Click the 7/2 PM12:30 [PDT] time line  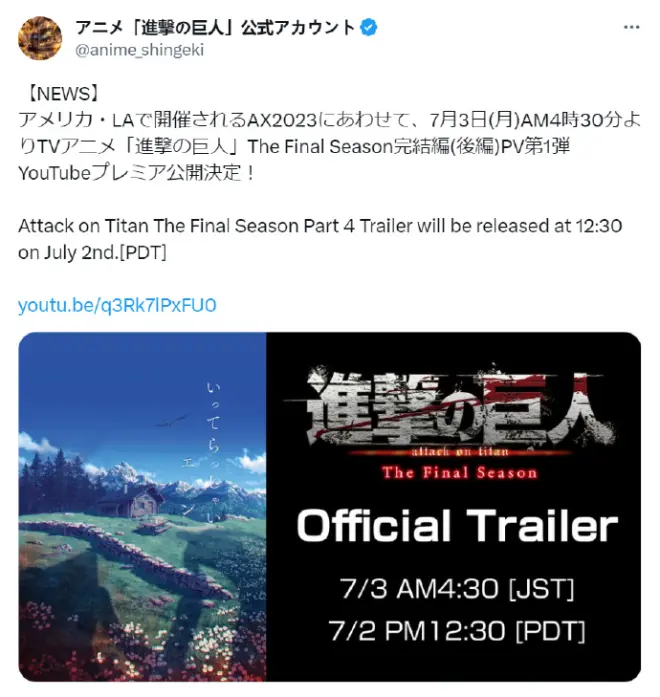[x=457, y=630]
